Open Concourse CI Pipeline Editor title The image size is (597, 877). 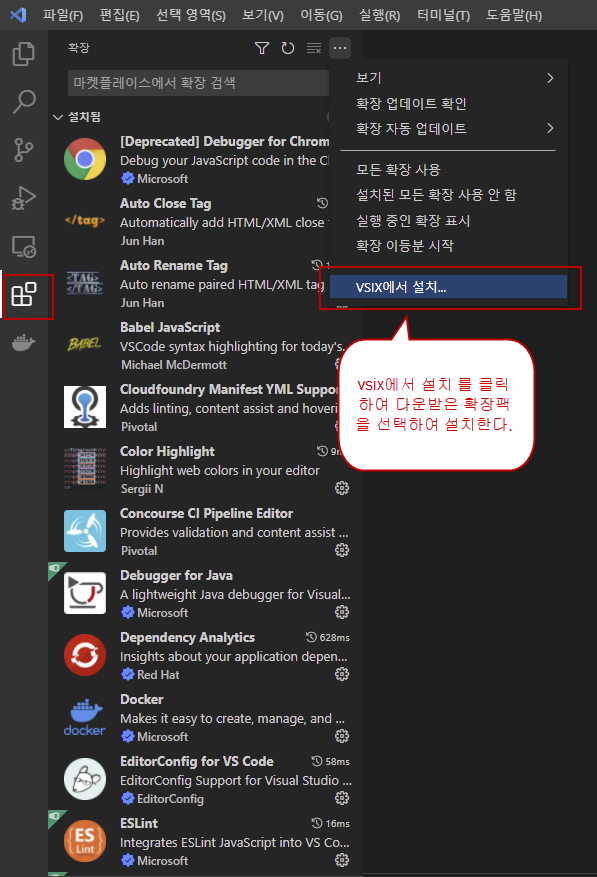206,513
